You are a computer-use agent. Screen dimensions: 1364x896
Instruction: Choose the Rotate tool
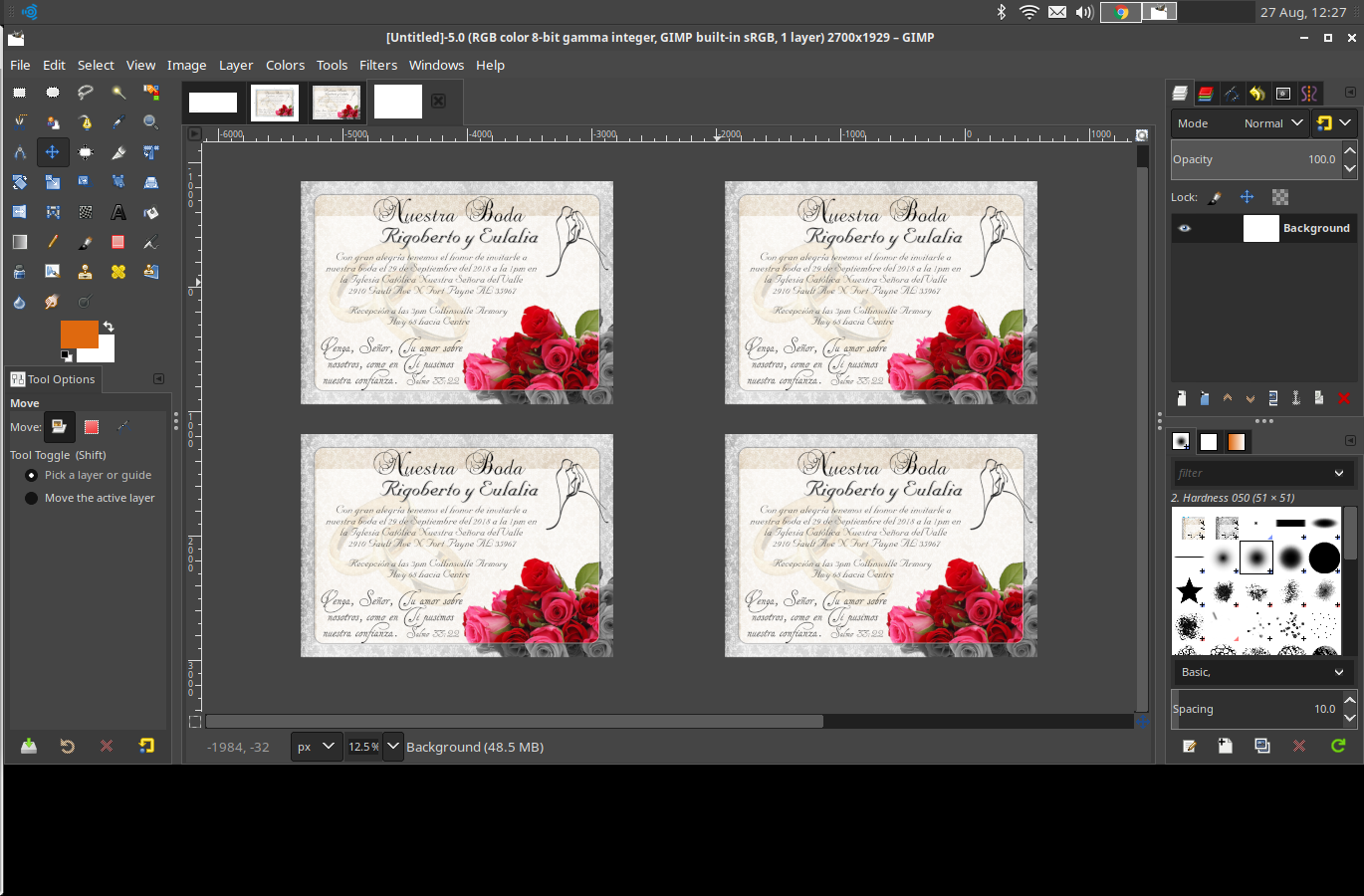coord(20,182)
